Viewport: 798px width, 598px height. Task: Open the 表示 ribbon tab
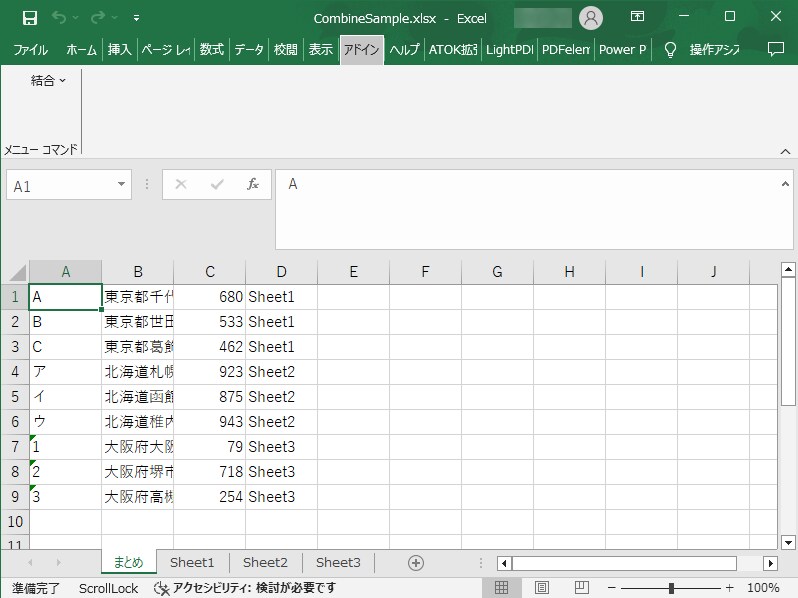pos(321,50)
